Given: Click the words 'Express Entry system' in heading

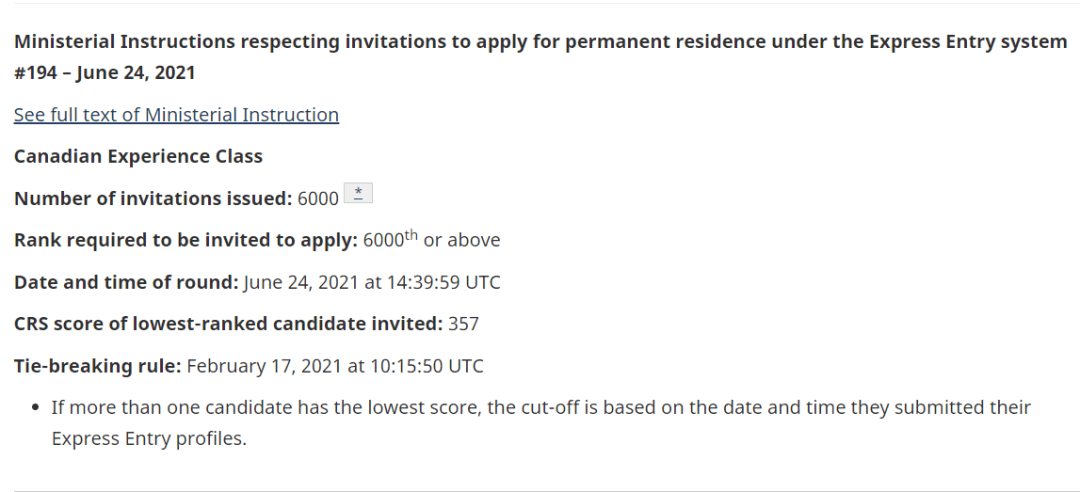Looking at the screenshot, I should tap(968, 42).
